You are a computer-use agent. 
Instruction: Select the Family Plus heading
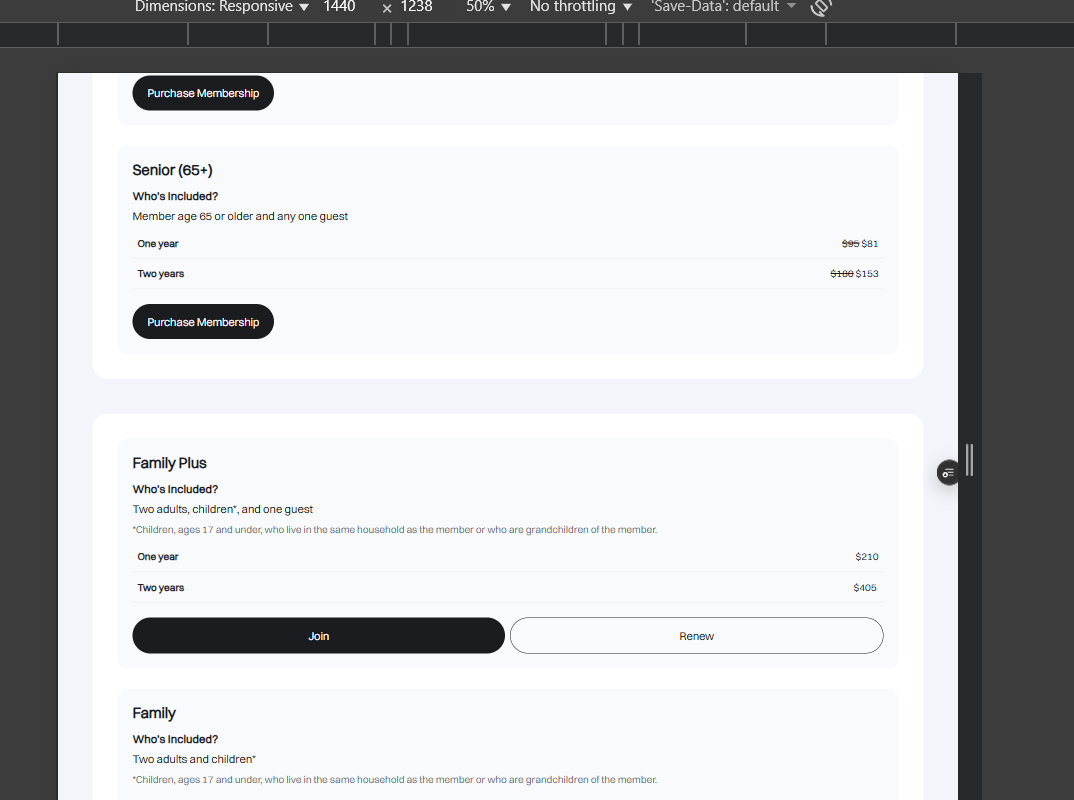point(169,463)
